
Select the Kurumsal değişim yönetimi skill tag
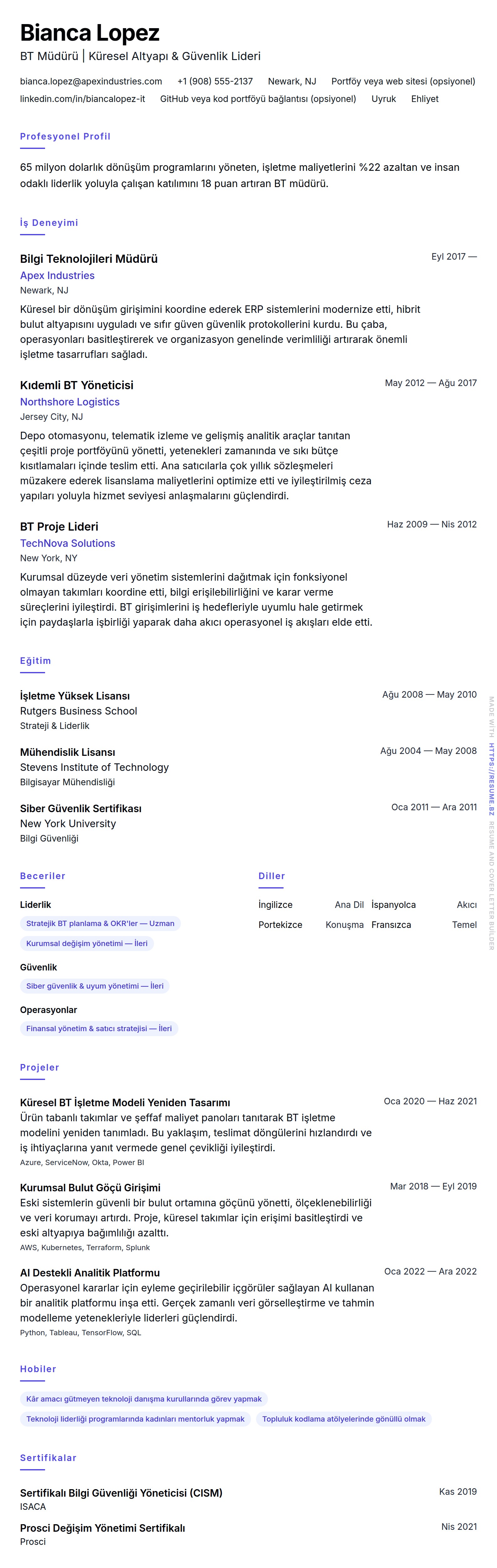click(86, 944)
